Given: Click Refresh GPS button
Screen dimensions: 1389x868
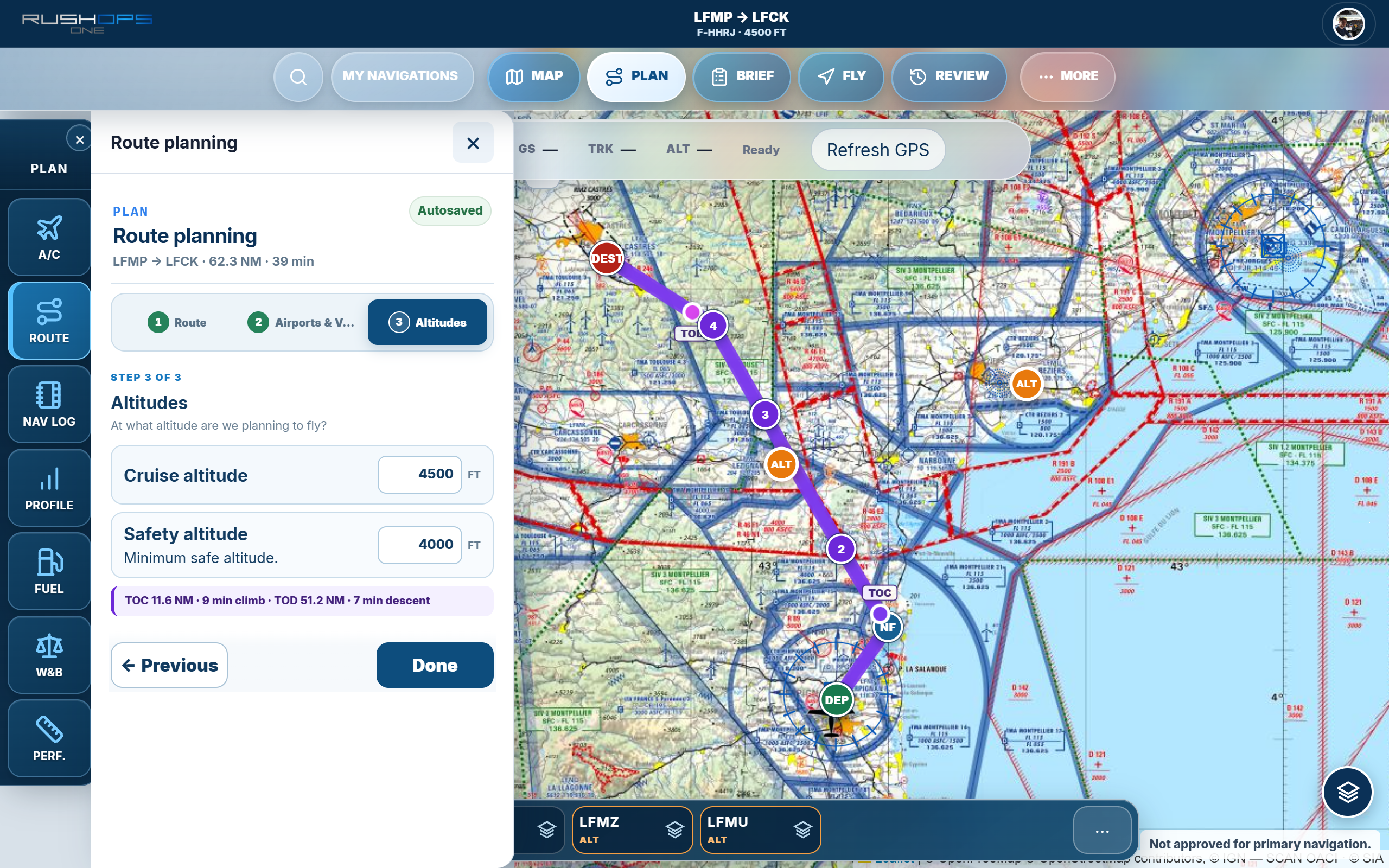Looking at the screenshot, I should [x=877, y=150].
